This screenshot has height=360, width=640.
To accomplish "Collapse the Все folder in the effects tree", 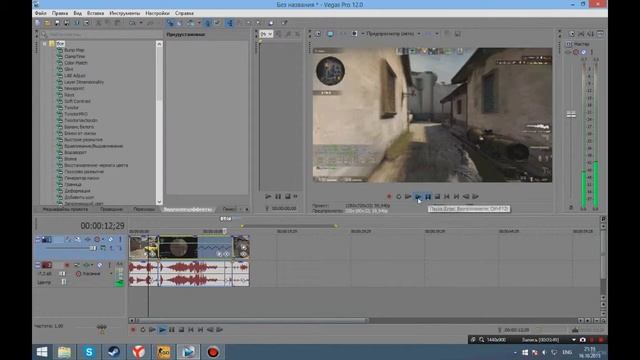I will coord(45,43).
